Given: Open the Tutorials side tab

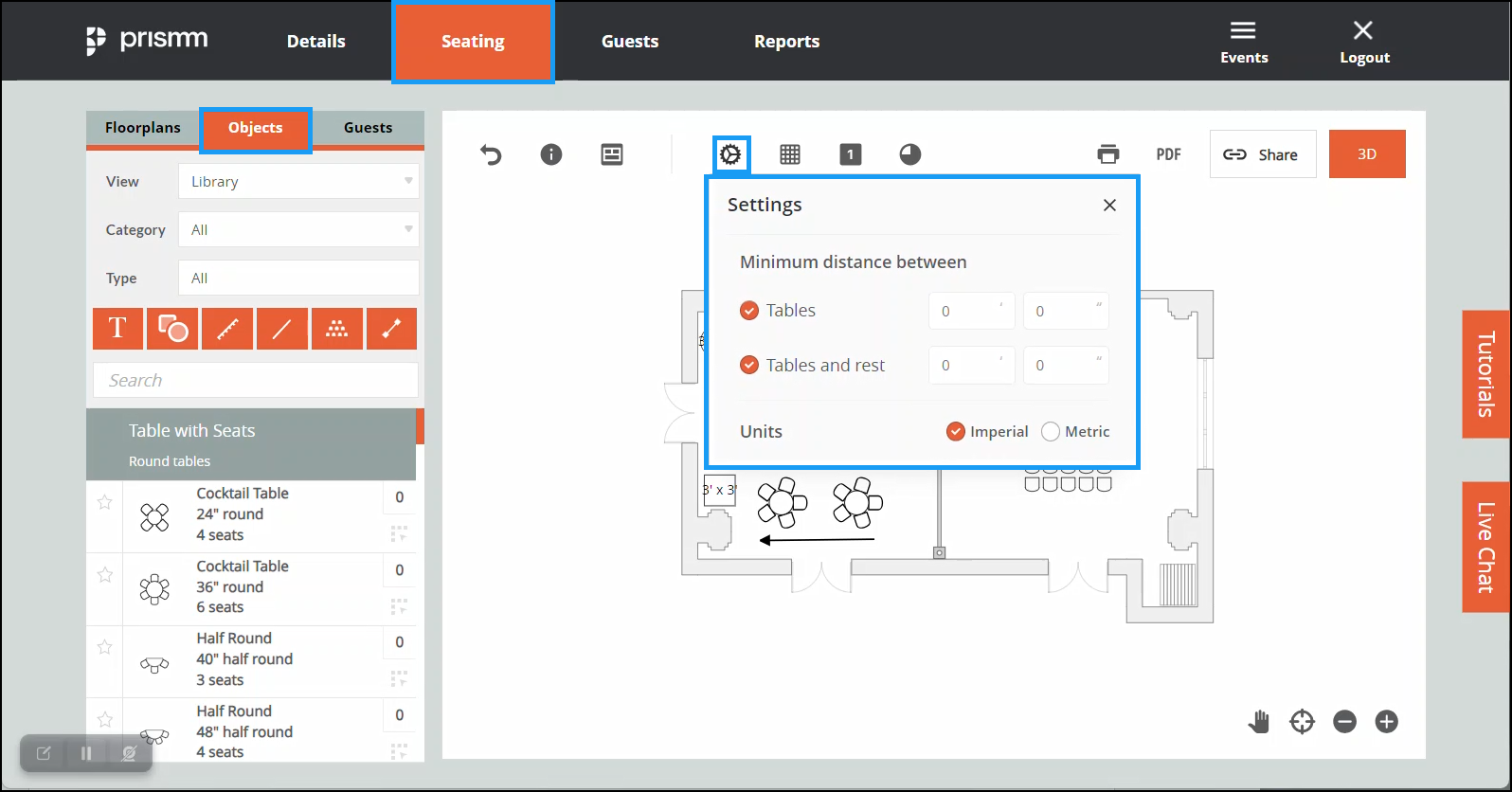Looking at the screenshot, I should [x=1485, y=374].
